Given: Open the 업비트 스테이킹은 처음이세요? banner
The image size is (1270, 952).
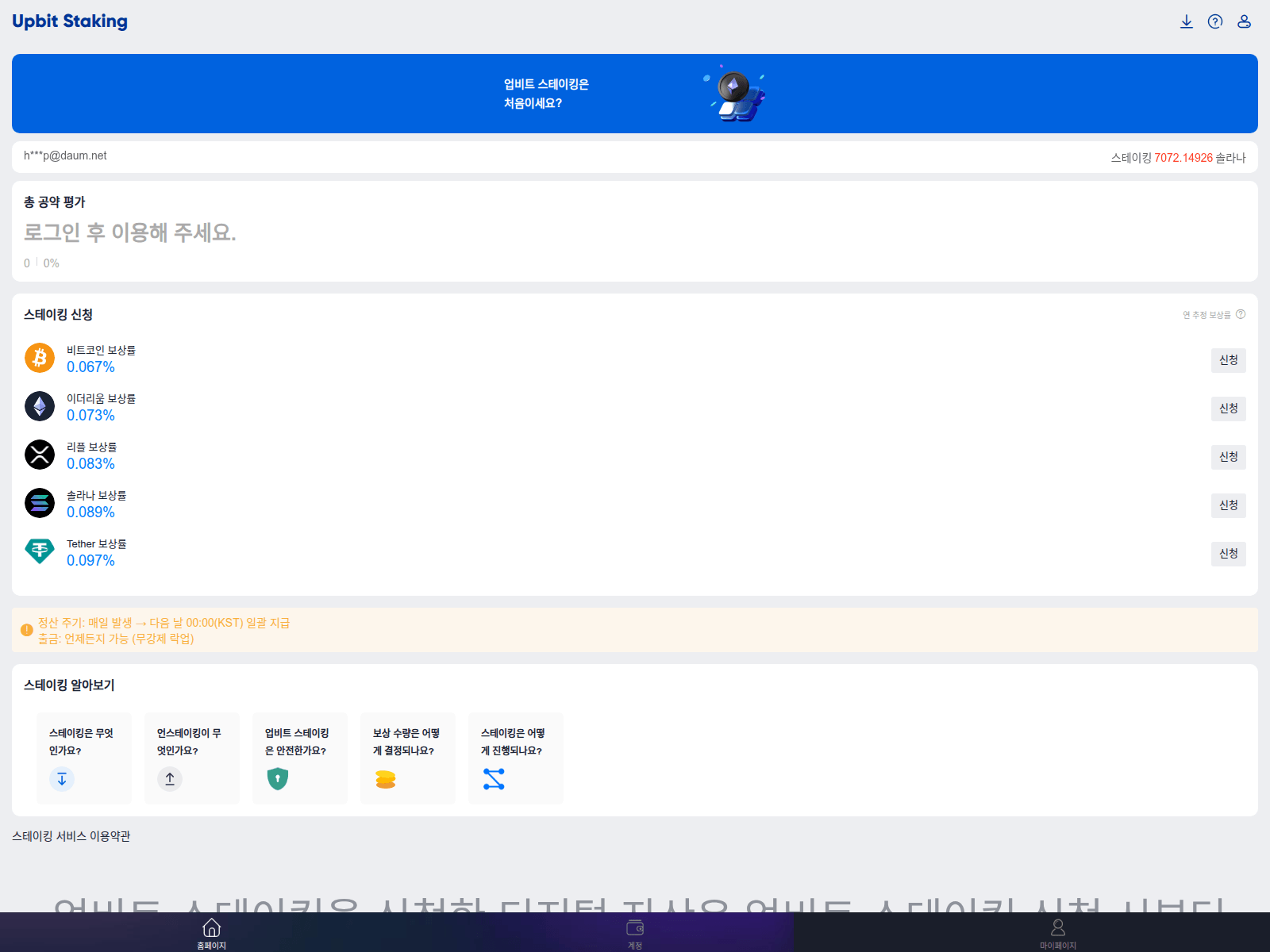Looking at the screenshot, I should coord(635,94).
